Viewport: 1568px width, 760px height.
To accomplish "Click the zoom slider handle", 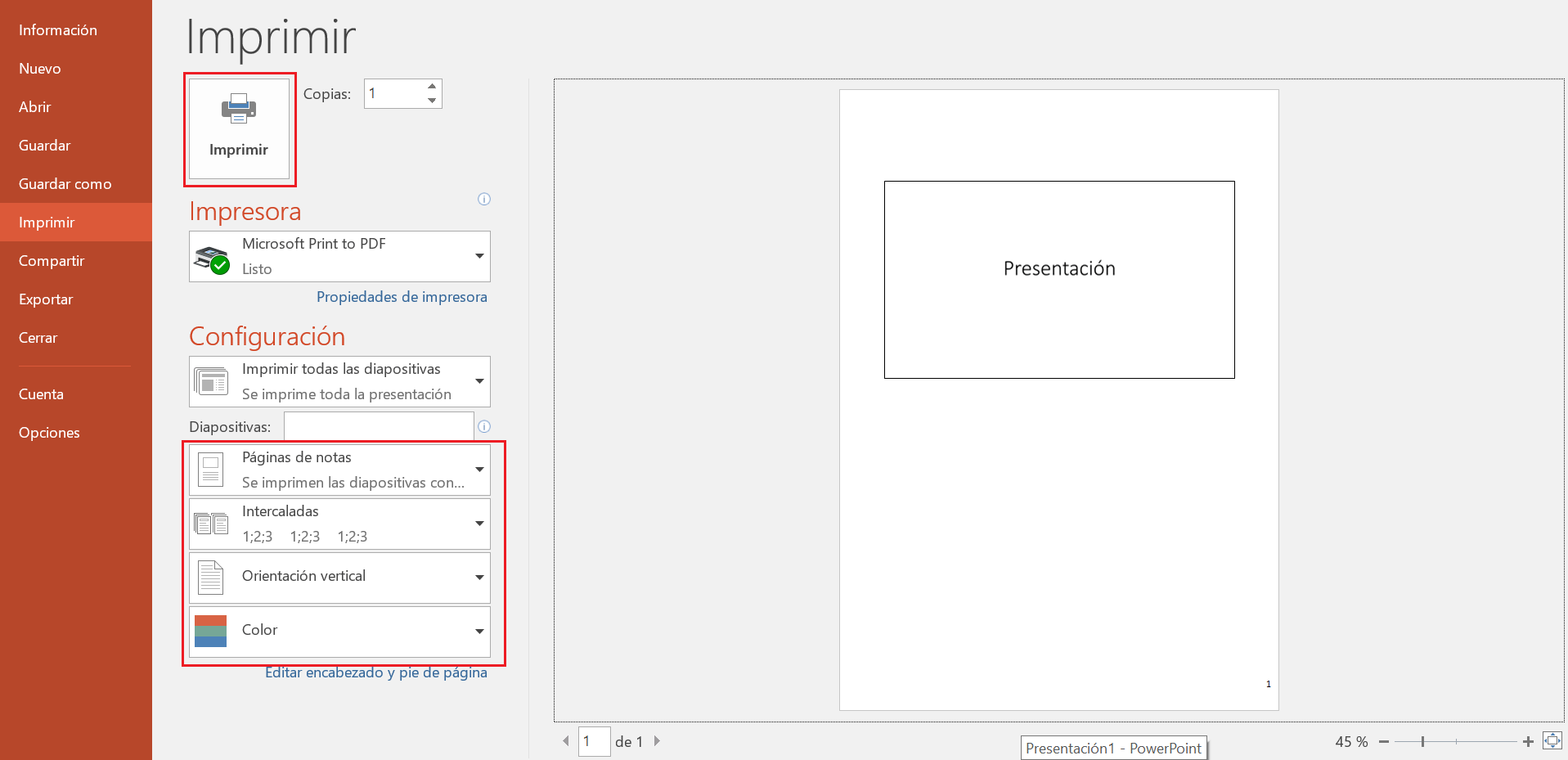I will (x=1423, y=742).
